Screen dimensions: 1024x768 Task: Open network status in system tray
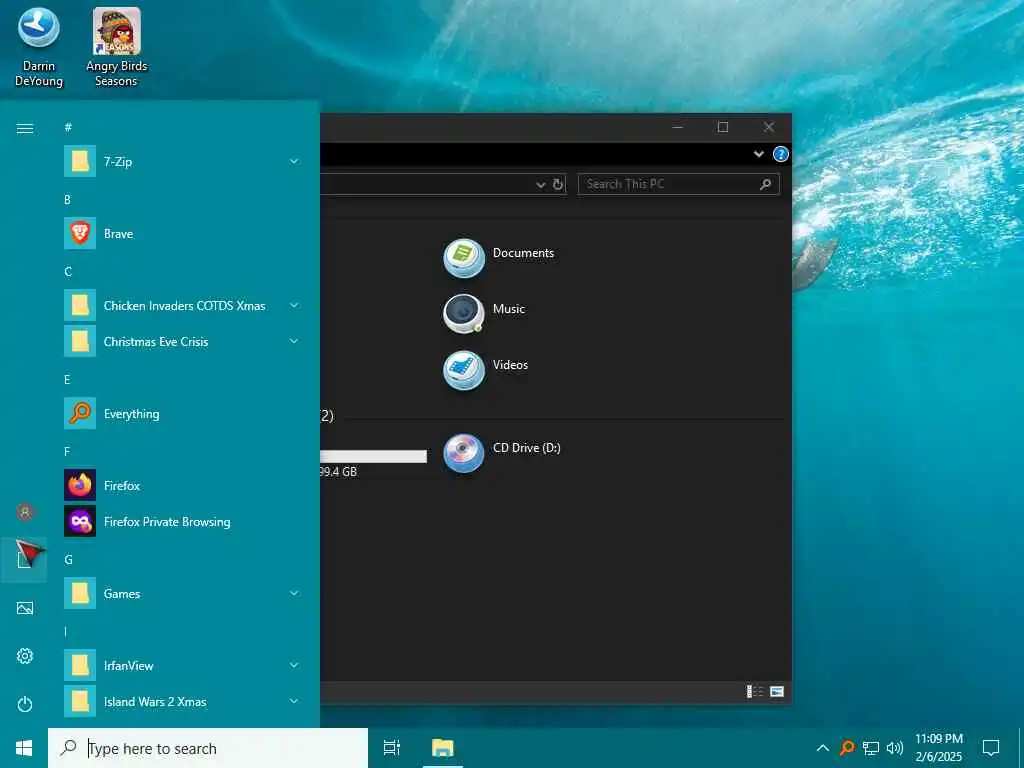(x=871, y=748)
